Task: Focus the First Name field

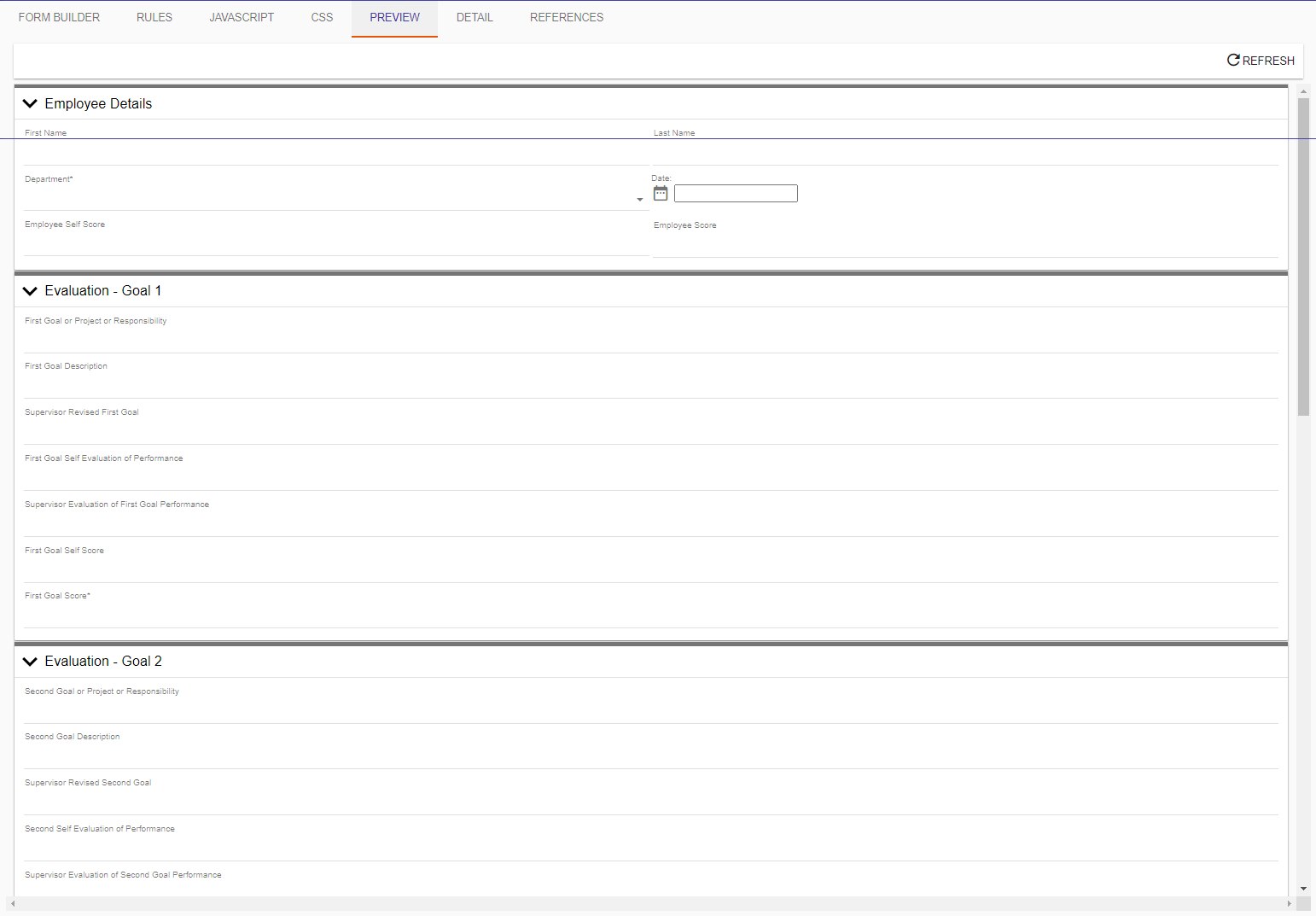Action: coord(335,154)
